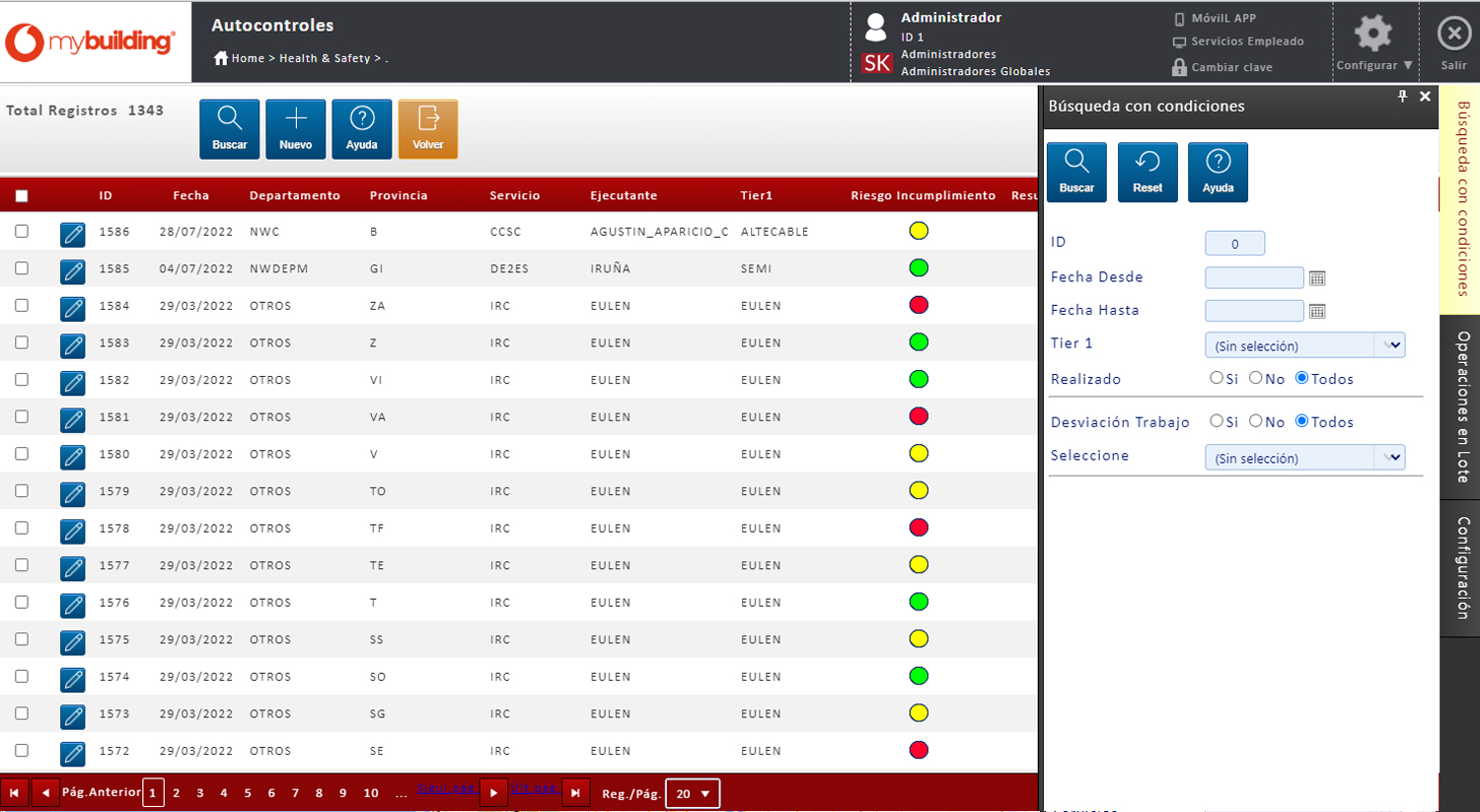Expand the Tier 1 dropdown
Screen dimensions: 1480x812
click(x=1391, y=345)
